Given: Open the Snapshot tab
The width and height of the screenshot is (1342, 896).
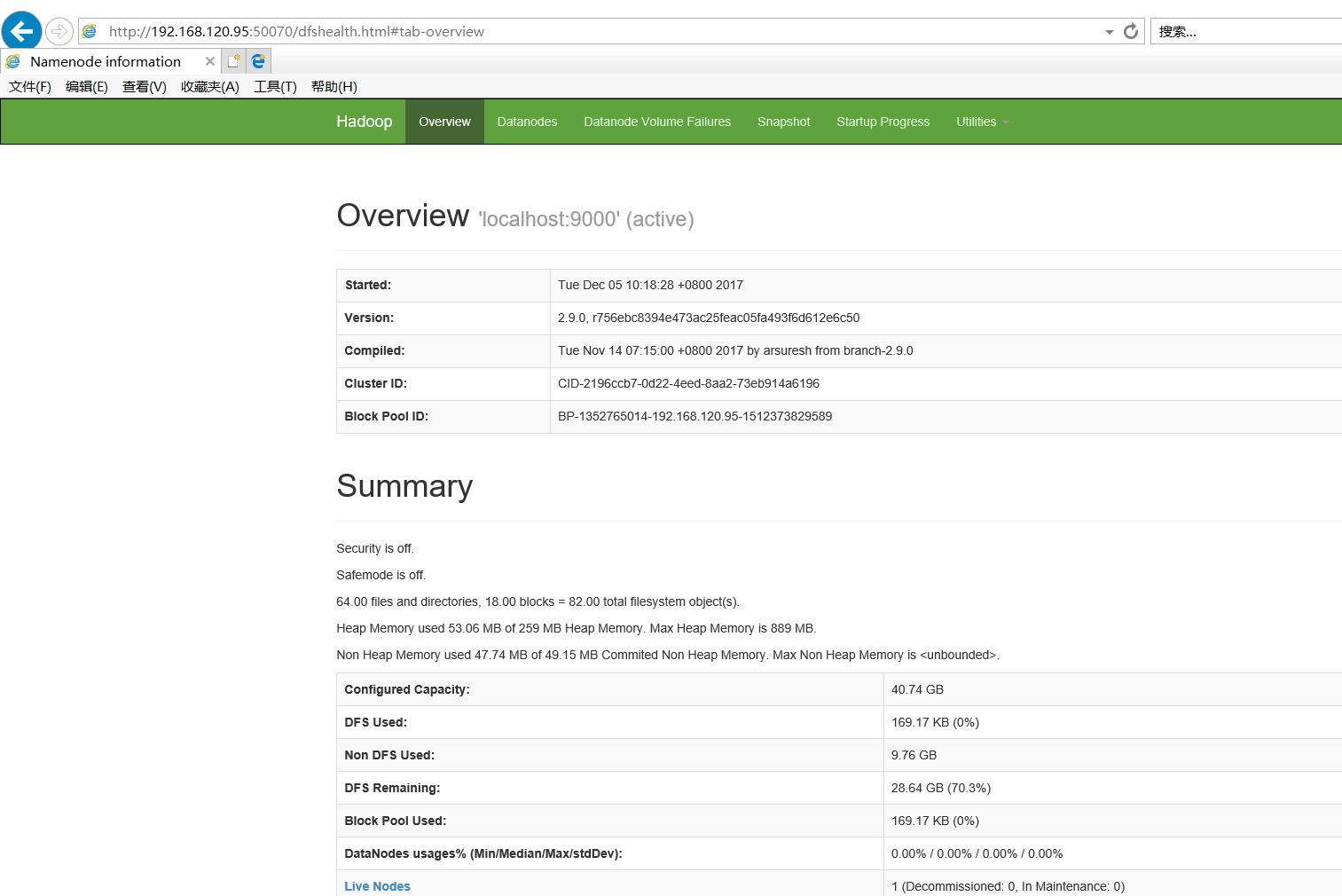Looking at the screenshot, I should coord(784,122).
